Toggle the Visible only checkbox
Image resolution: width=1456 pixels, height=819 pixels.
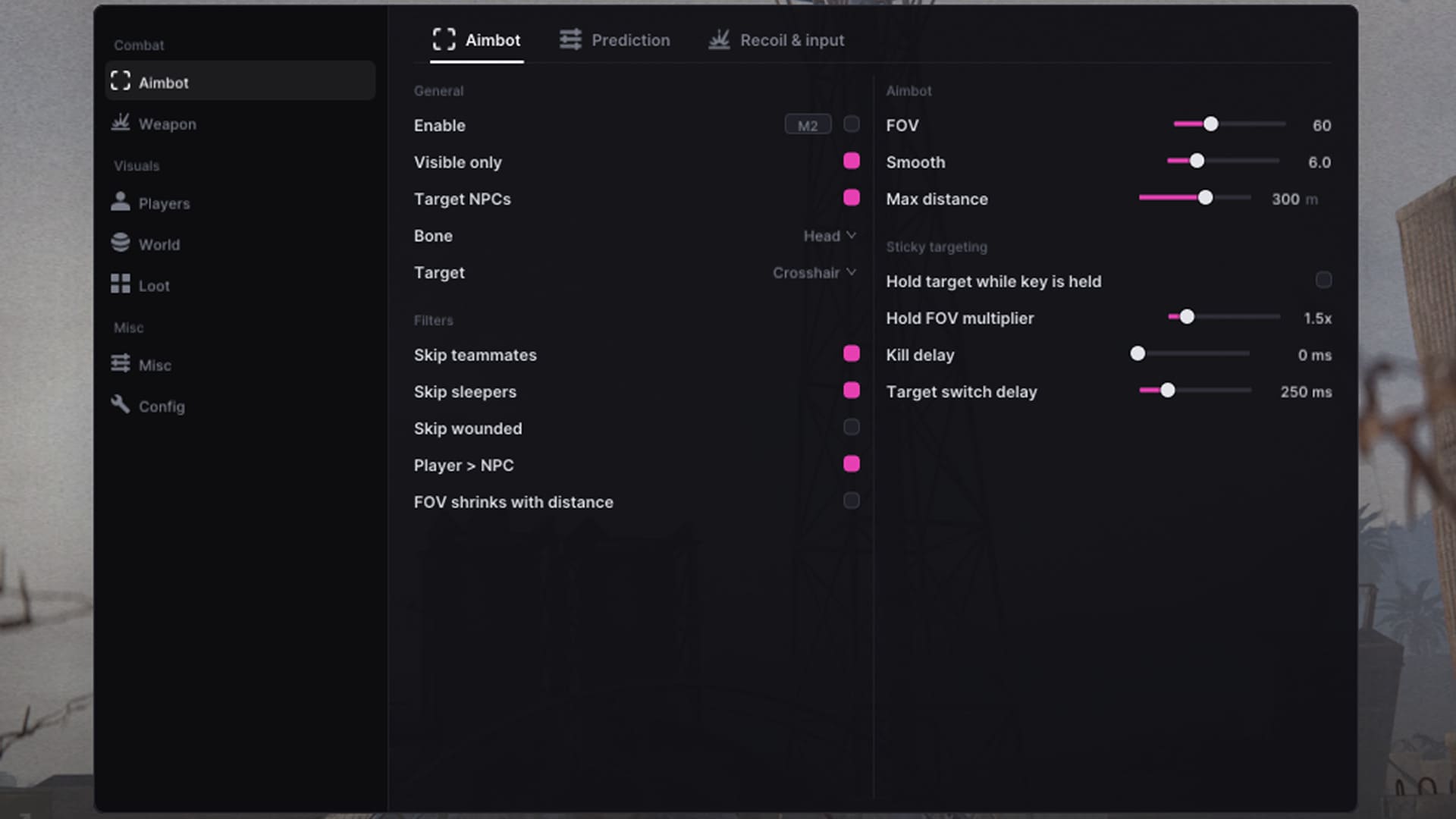pos(852,161)
